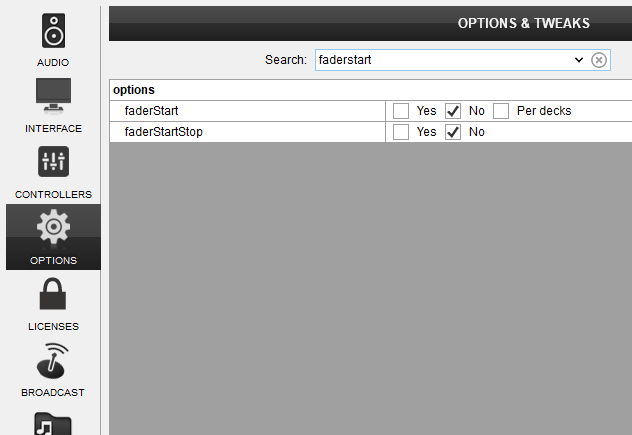The height and width of the screenshot is (435, 632).
Task: Open the Broadcast antenna icon
Action: (x=53, y=361)
